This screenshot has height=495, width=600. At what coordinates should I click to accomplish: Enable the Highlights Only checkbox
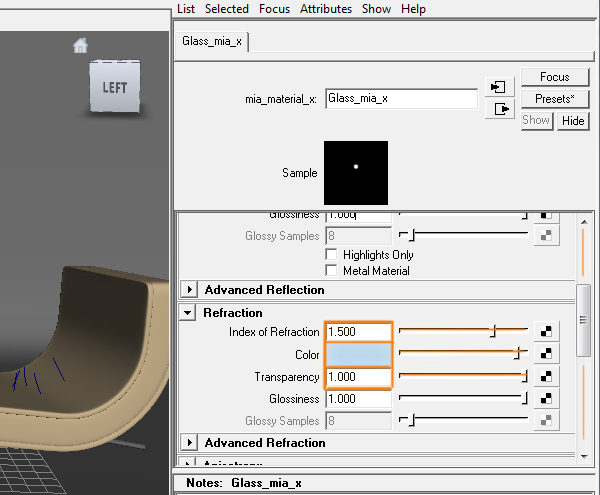pyautogui.click(x=331, y=255)
